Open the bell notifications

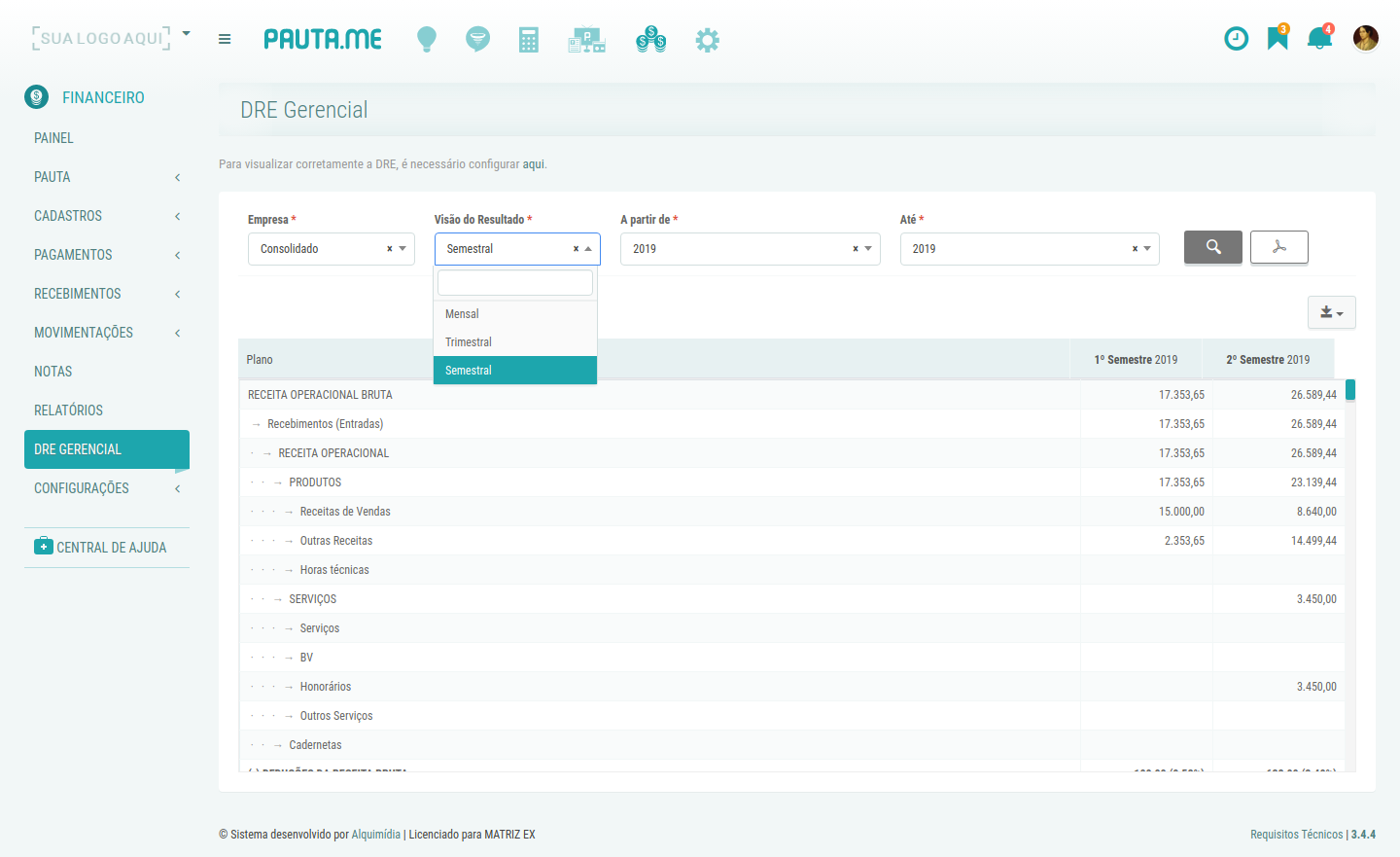tap(1319, 38)
